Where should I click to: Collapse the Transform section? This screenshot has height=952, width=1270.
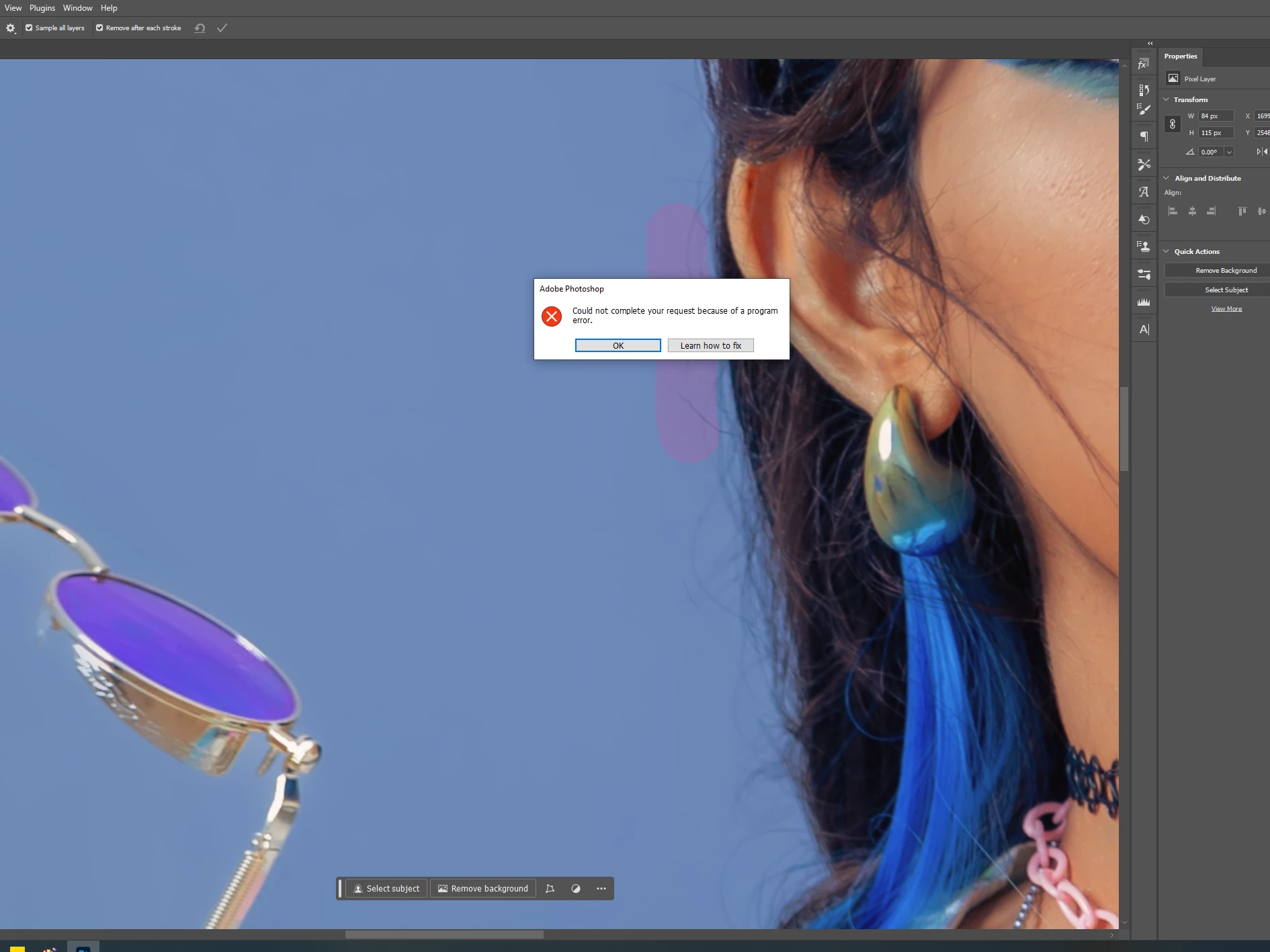click(1167, 99)
